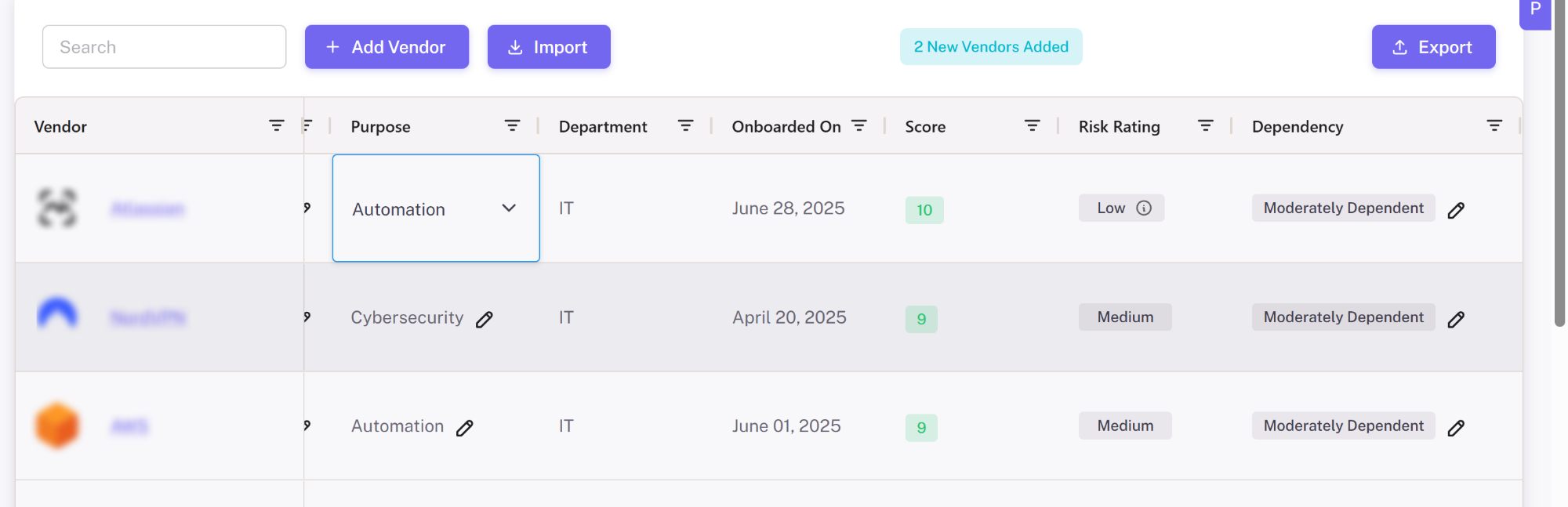Screen dimensions: 1568x507
Task: Open the Vendor column filter icon
Action: (277, 125)
